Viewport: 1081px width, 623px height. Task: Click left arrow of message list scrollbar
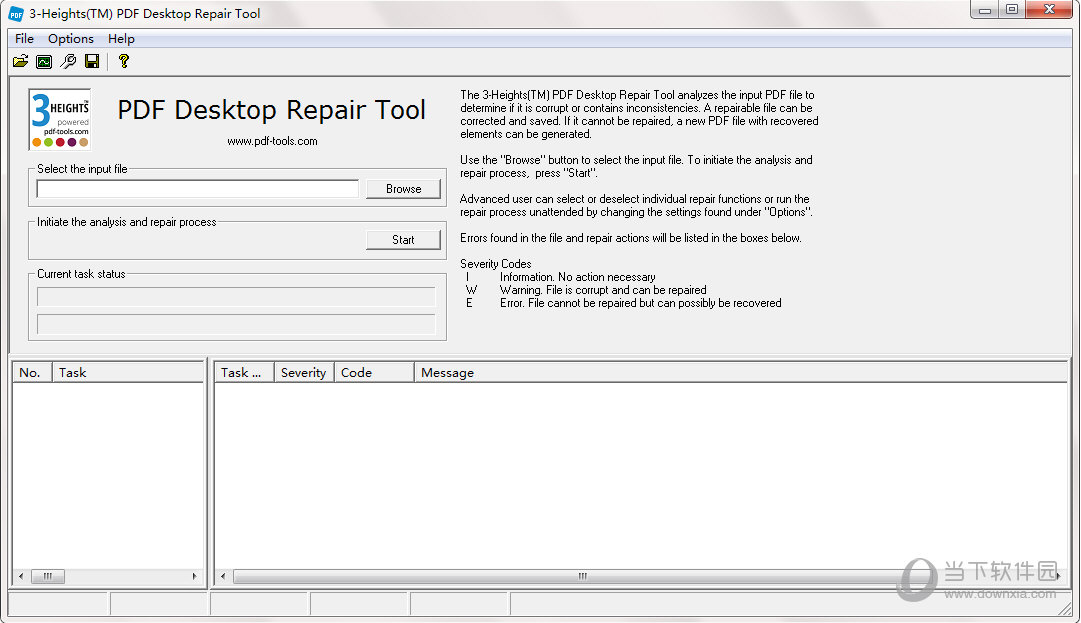coord(223,576)
